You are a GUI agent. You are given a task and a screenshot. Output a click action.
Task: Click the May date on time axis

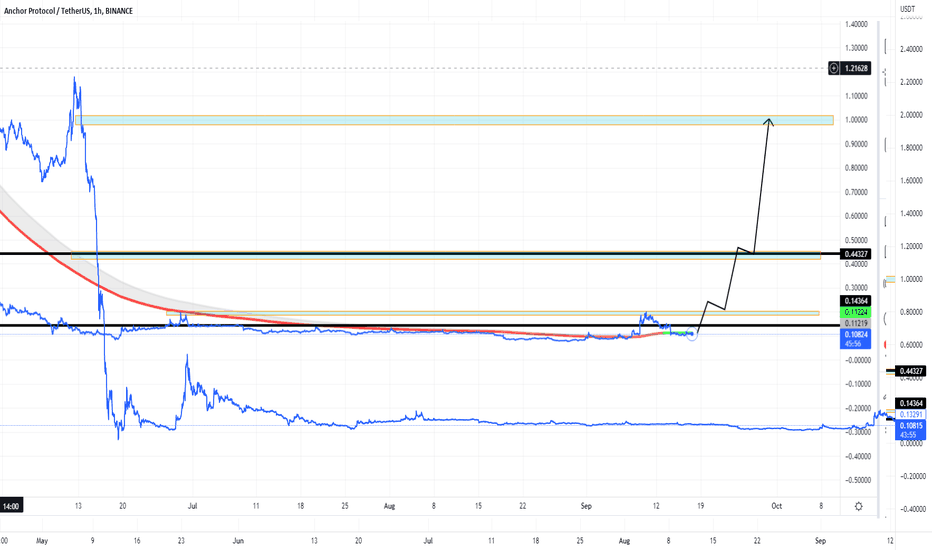(x=42, y=541)
